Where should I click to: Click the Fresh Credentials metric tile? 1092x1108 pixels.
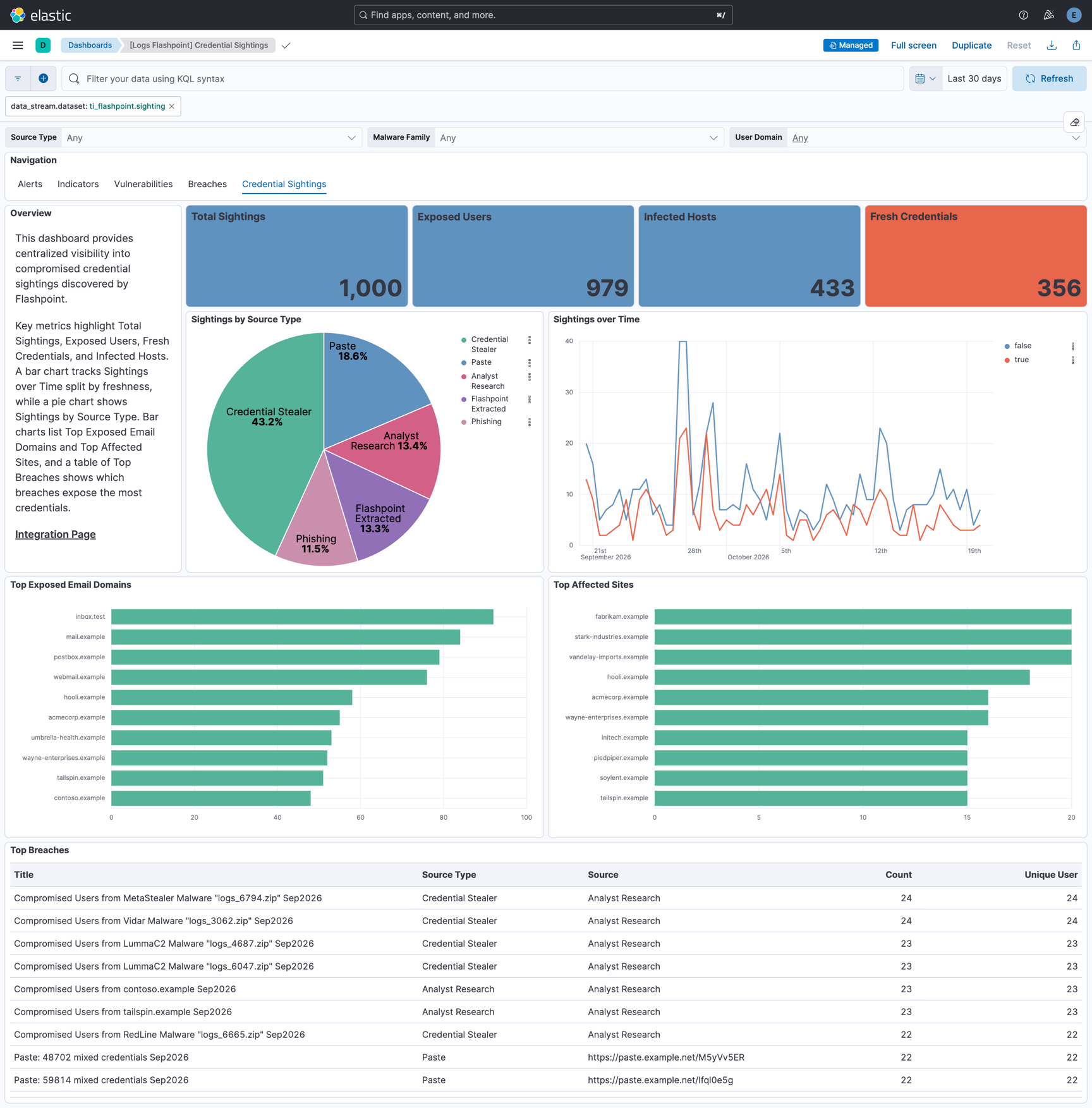pyautogui.click(x=975, y=256)
